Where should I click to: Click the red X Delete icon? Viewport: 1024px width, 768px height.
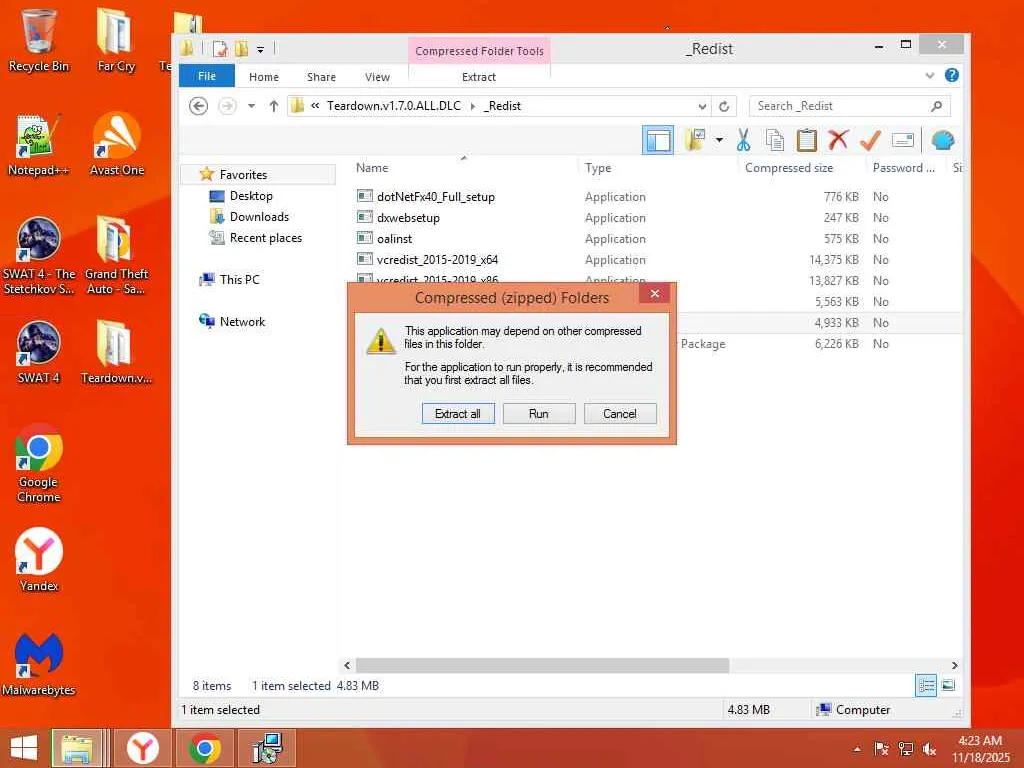tap(839, 140)
